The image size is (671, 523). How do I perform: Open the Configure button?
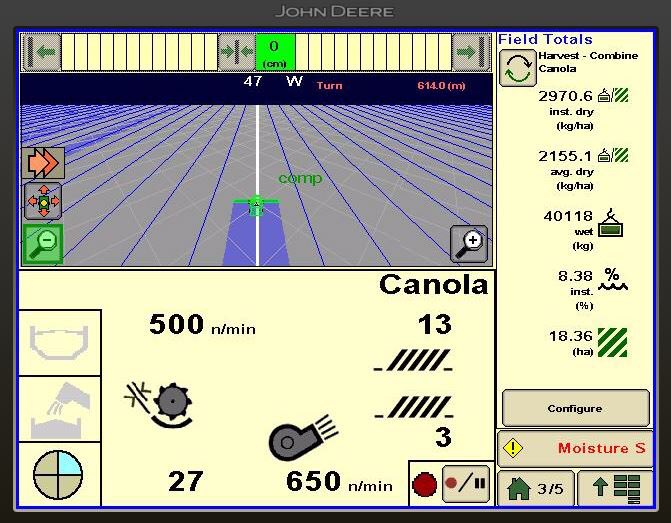[576, 408]
